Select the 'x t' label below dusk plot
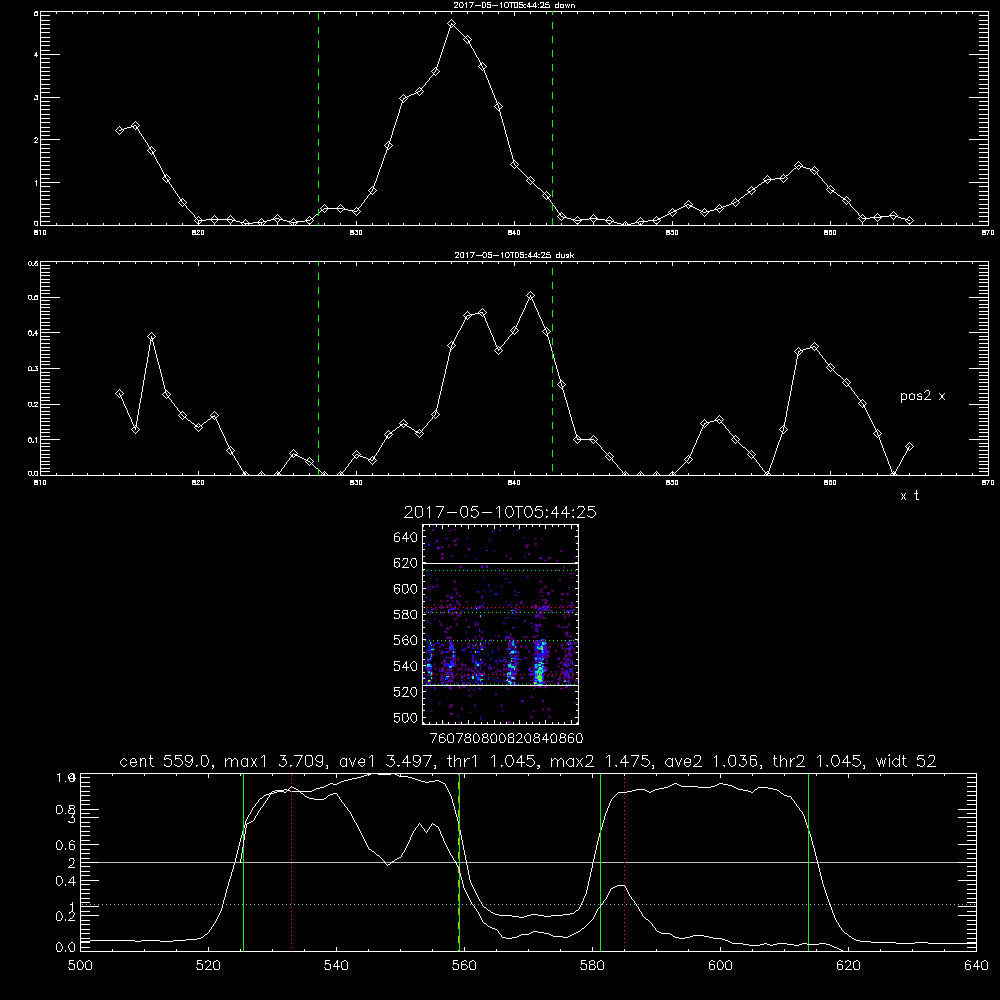Image resolution: width=1000 pixels, height=1000 pixels. pyautogui.click(x=909, y=496)
